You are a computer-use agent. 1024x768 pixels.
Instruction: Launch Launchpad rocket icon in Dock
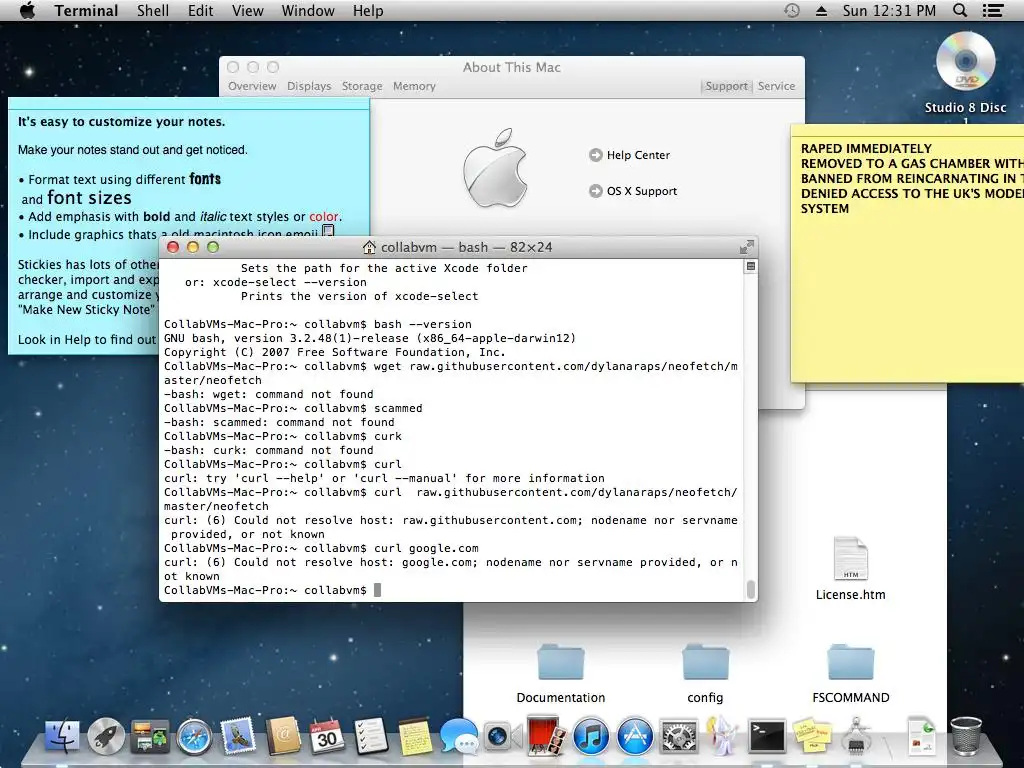[106, 736]
